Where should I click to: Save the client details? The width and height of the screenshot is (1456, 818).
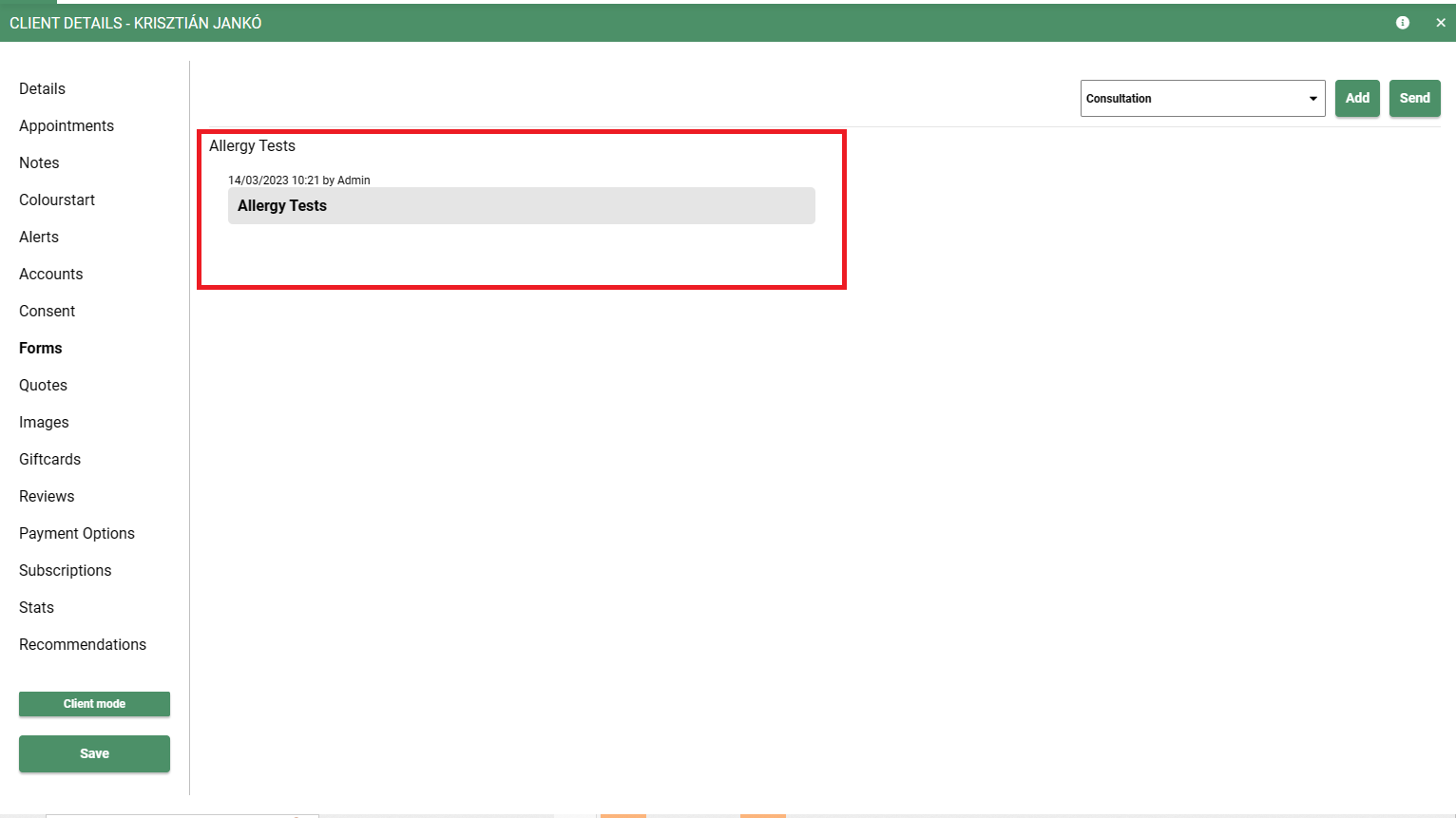tap(94, 753)
